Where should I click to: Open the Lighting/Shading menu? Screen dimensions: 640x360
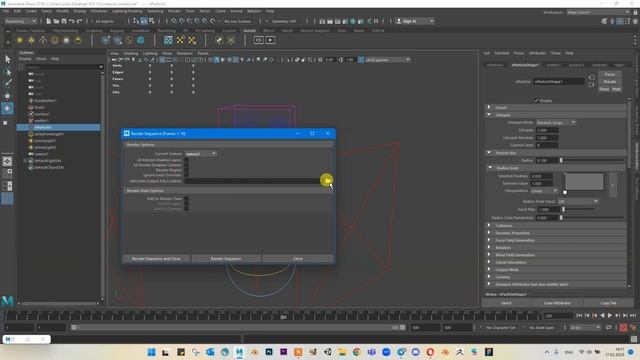coord(127,11)
